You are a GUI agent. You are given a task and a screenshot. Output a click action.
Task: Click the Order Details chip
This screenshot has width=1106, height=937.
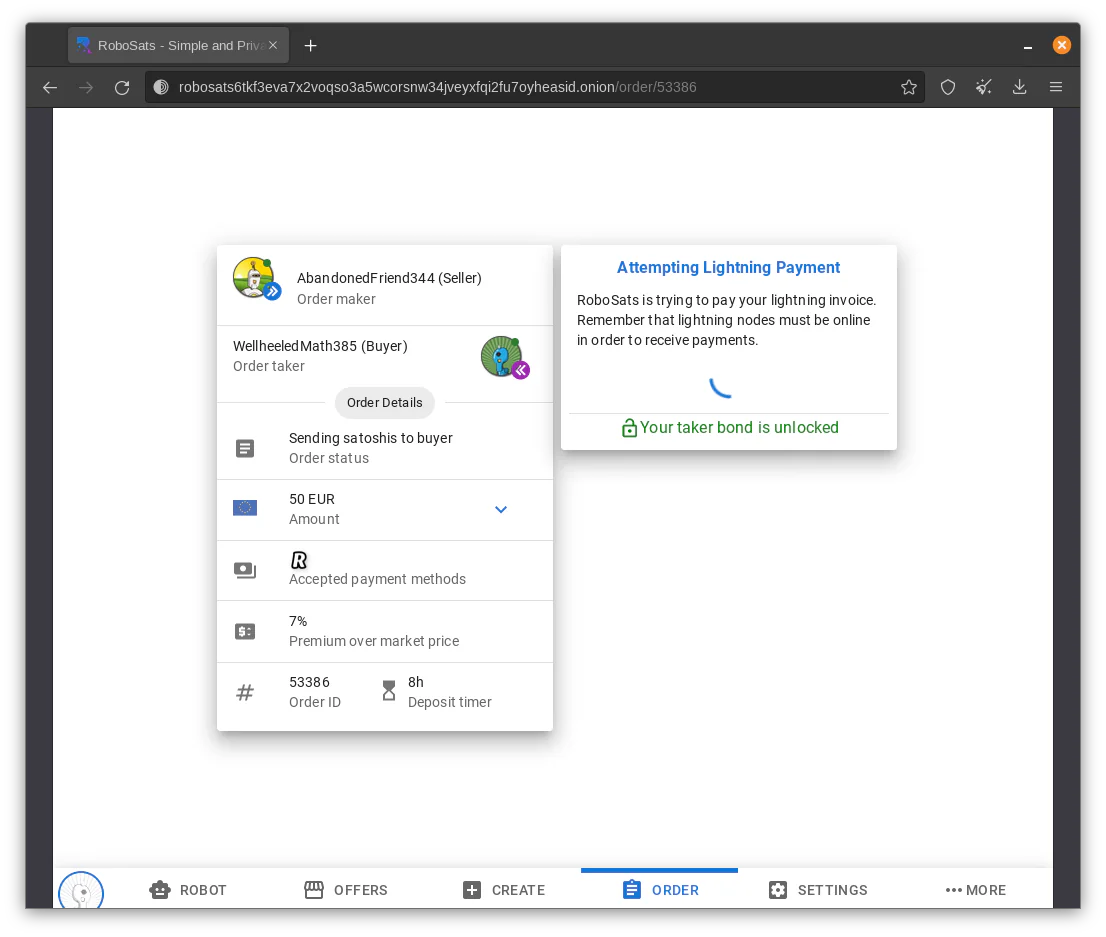[x=384, y=402]
